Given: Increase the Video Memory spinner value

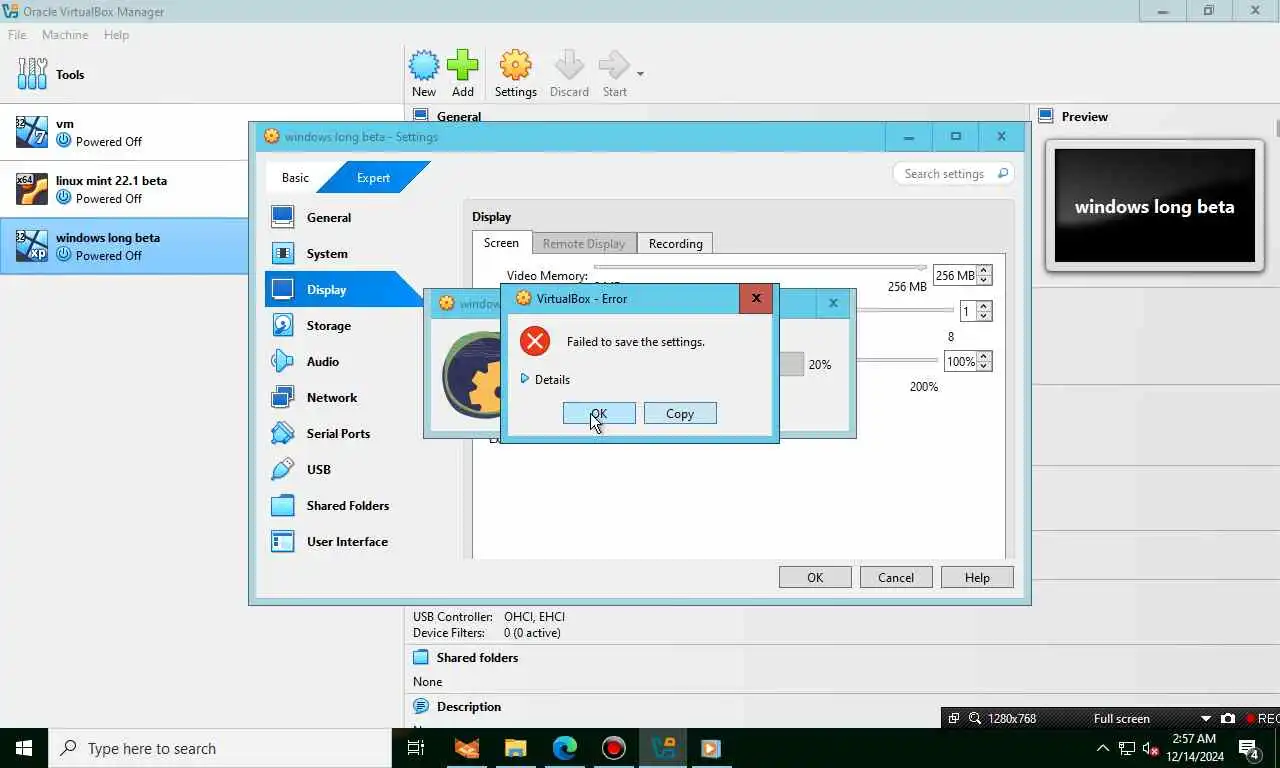Looking at the screenshot, I should coord(984,270).
